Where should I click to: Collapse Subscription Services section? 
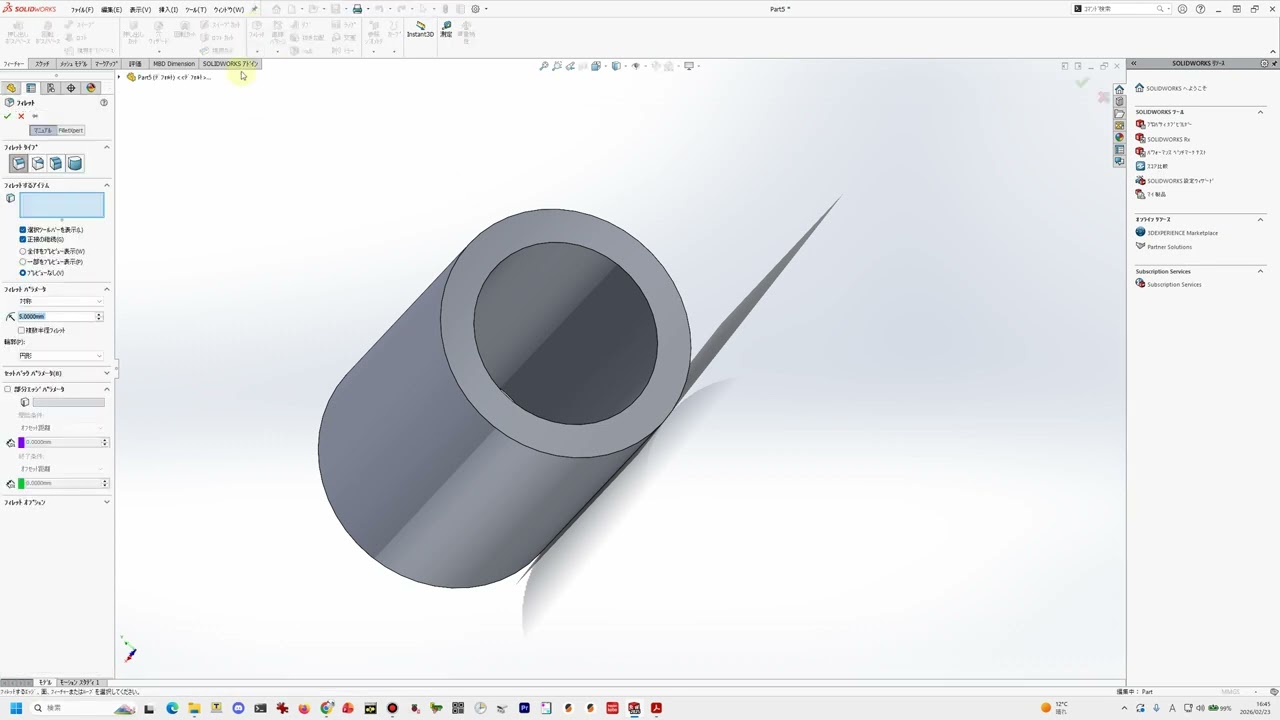[x=1260, y=271]
